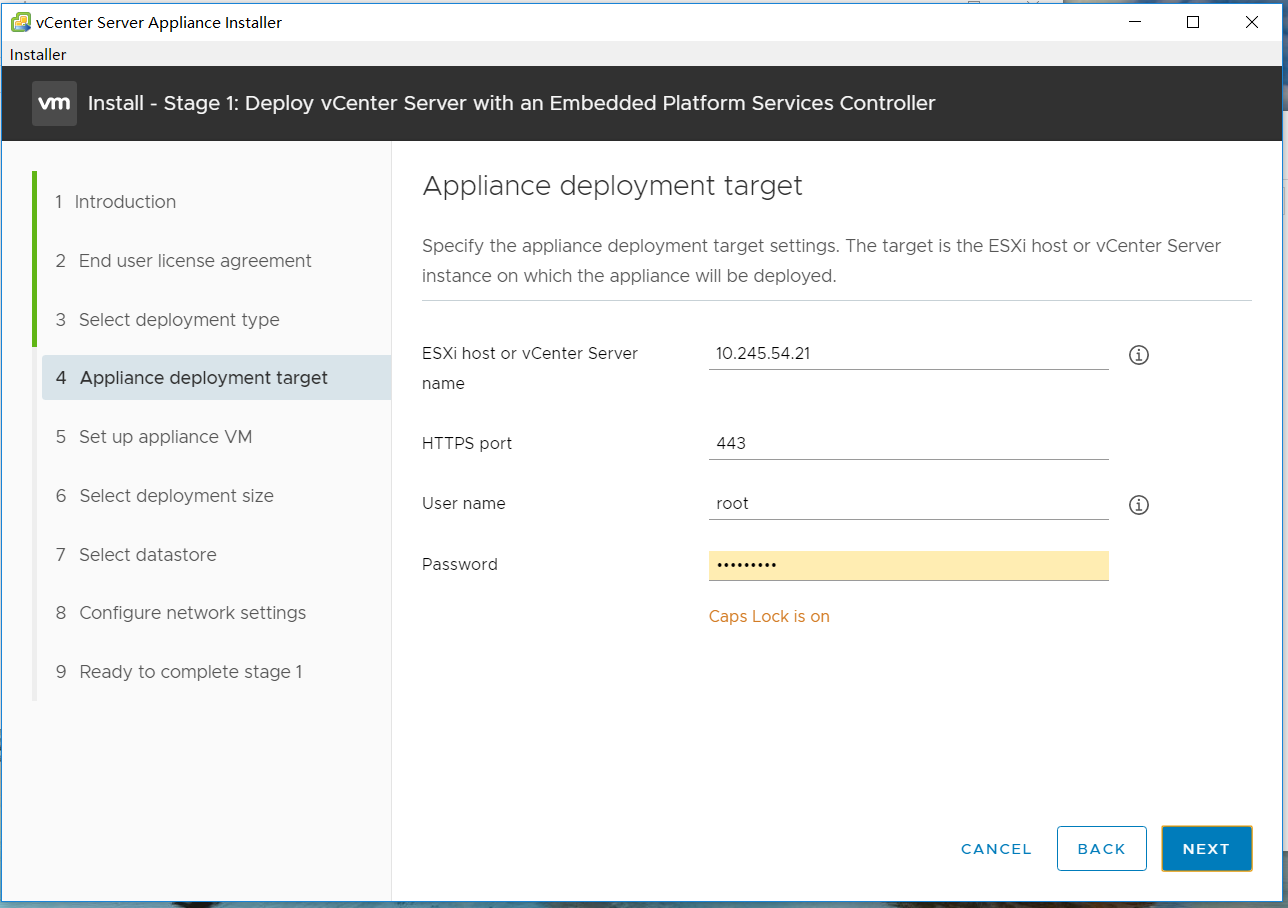Click the 'HTTPS port' label
The image size is (1288, 908).
click(x=467, y=444)
